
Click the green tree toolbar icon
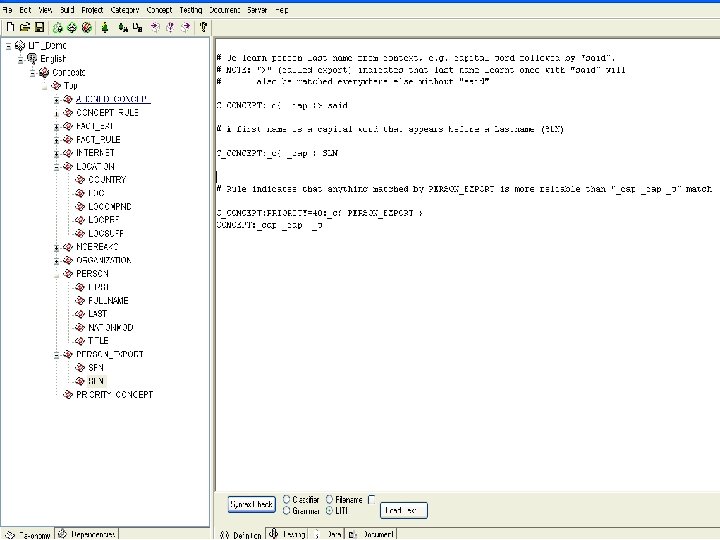pos(105,28)
